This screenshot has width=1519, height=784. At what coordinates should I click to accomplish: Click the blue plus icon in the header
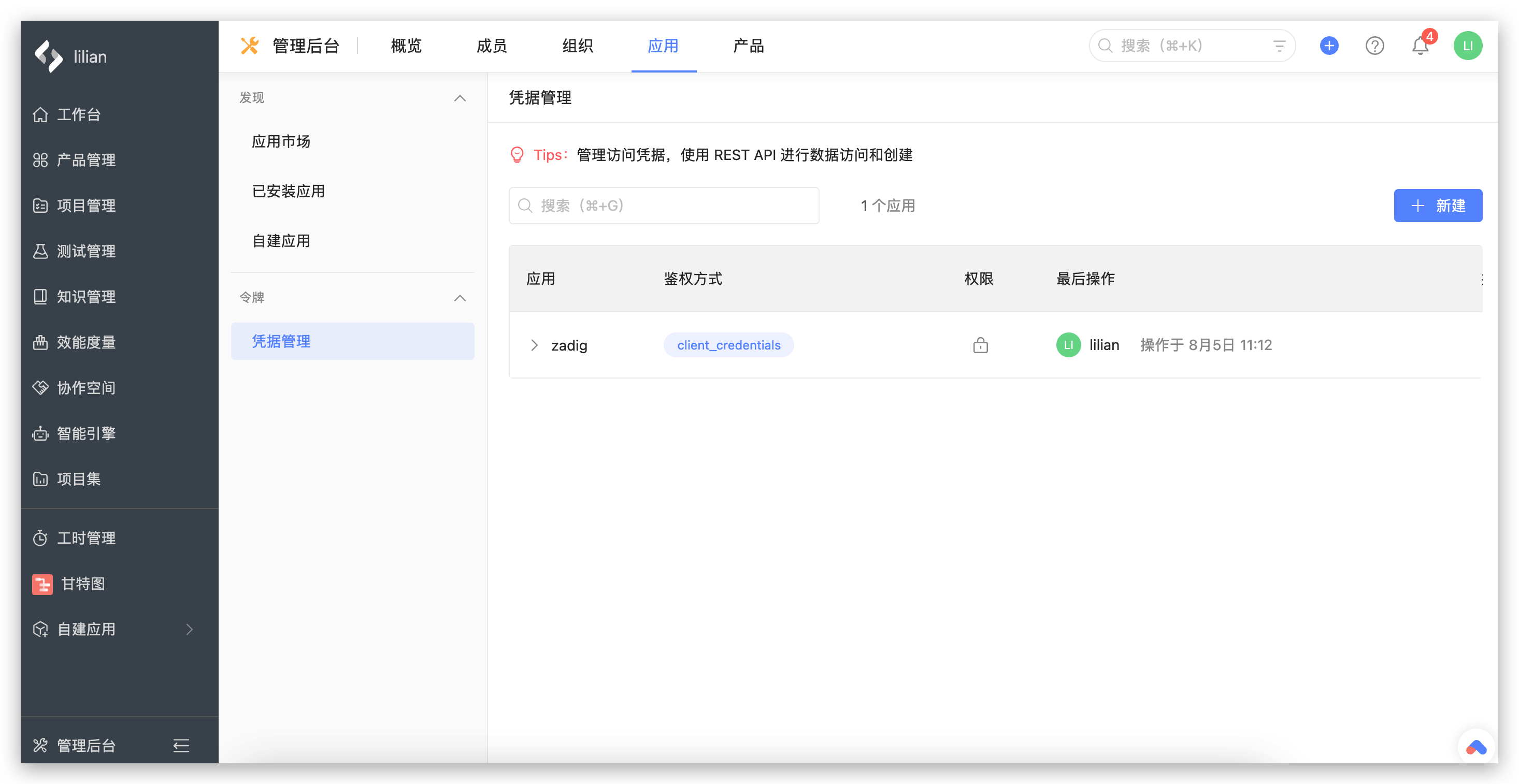1329,46
